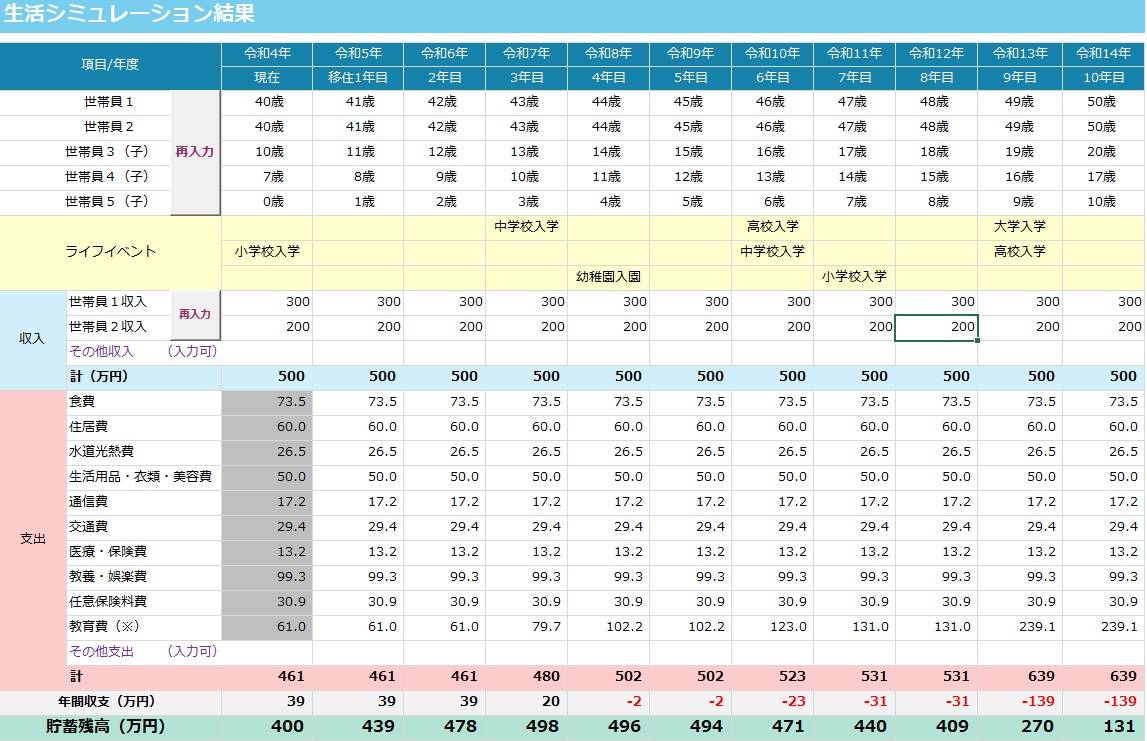Click その他支出 input cell for 令和4年
The width and height of the screenshot is (1147, 741).
click(266, 652)
